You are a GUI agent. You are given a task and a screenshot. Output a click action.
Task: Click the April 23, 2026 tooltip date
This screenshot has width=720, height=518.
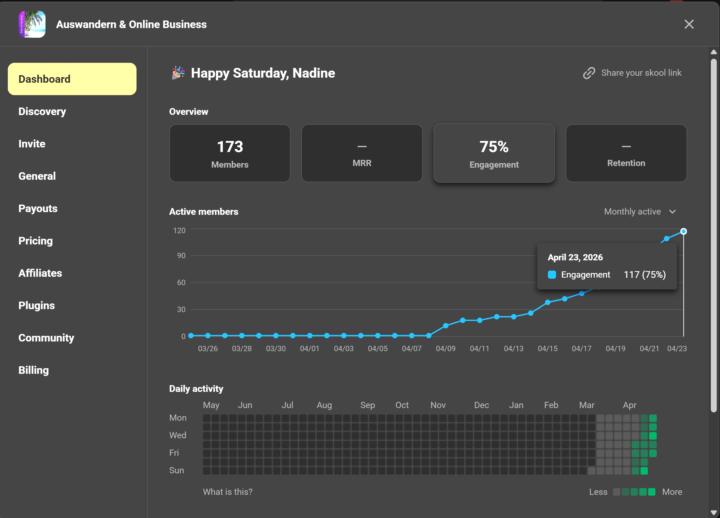tap(575, 257)
